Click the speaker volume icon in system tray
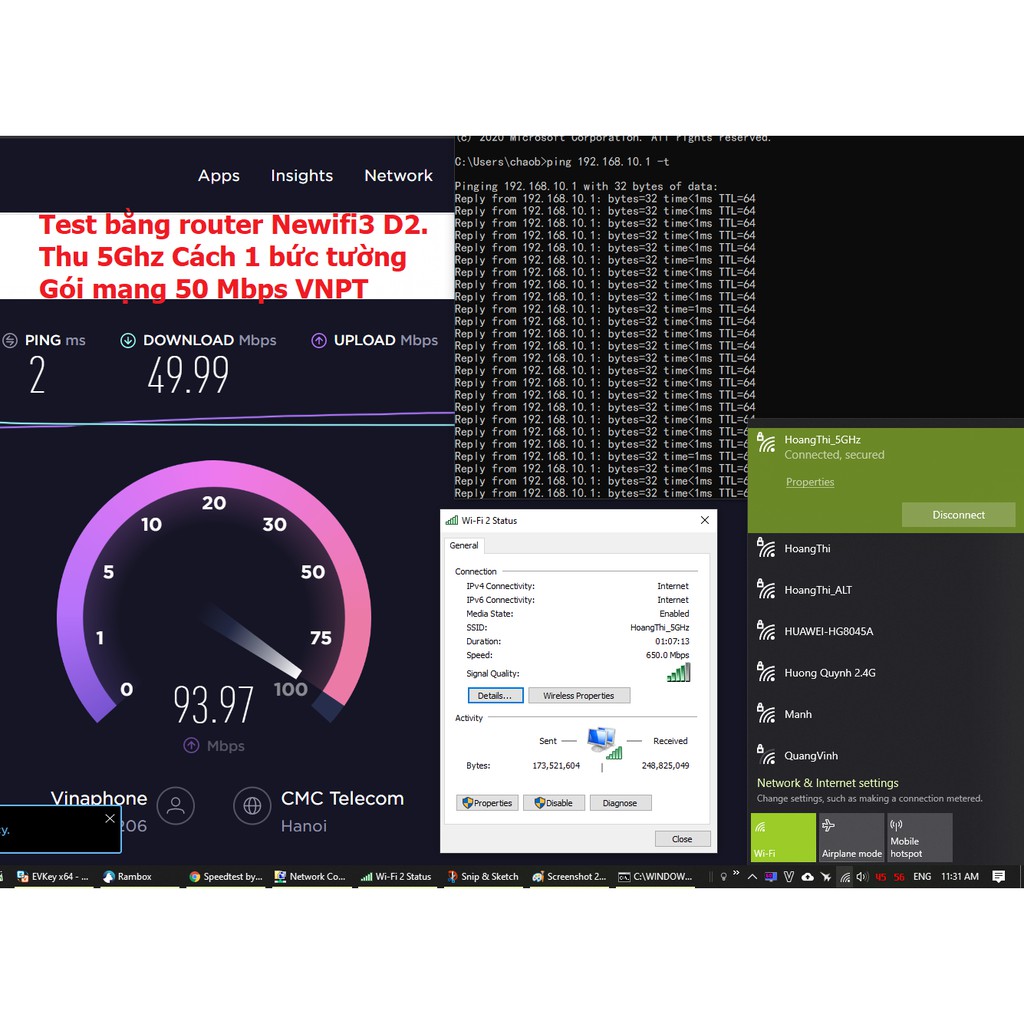 pyautogui.click(x=861, y=877)
